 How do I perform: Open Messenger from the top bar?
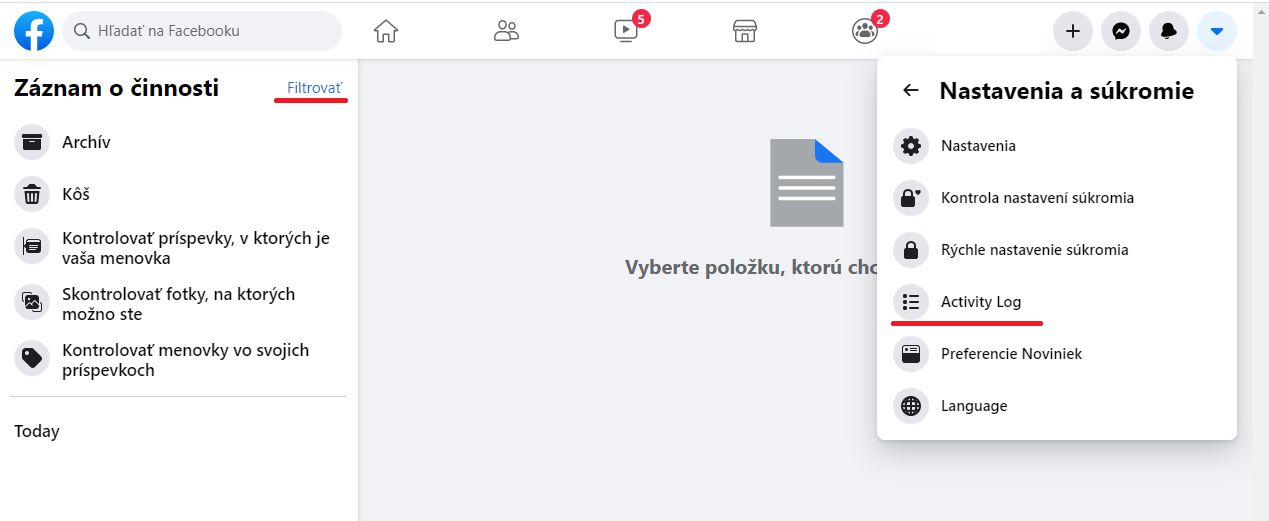tap(1121, 31)
